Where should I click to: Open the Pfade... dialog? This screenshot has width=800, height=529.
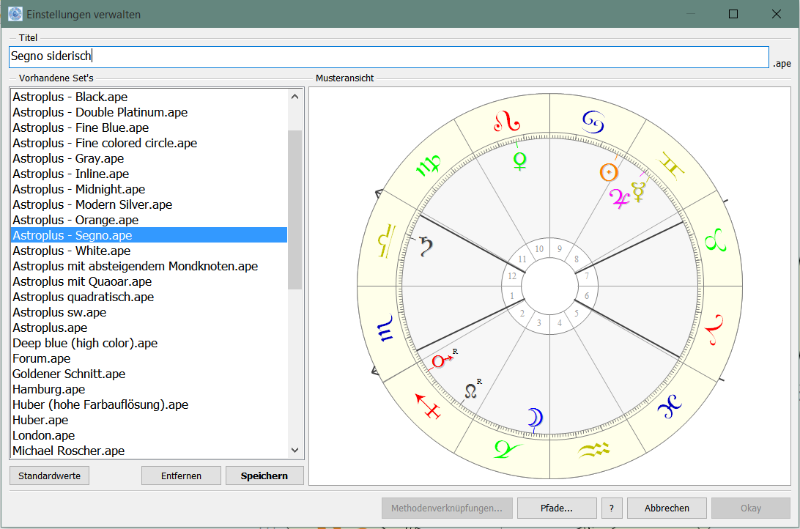[557, 508]
